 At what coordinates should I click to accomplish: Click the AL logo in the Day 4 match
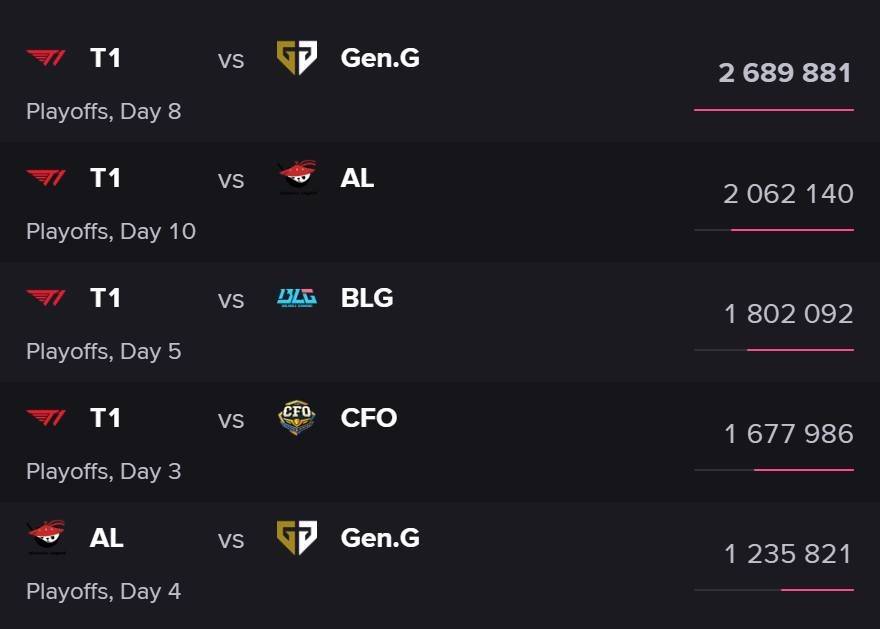(x=46, y=538)
